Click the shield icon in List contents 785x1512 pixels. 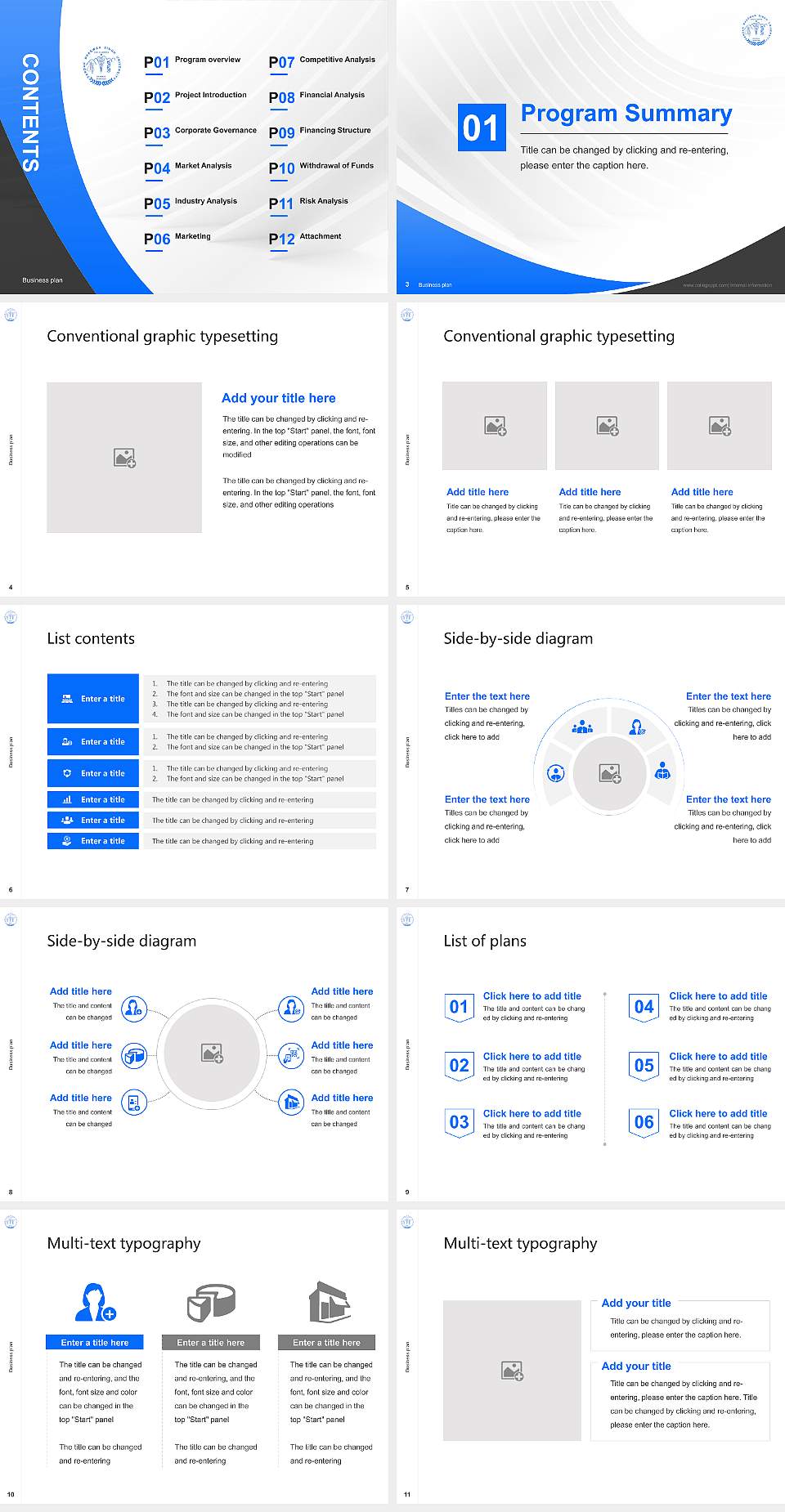pos(67,773)
